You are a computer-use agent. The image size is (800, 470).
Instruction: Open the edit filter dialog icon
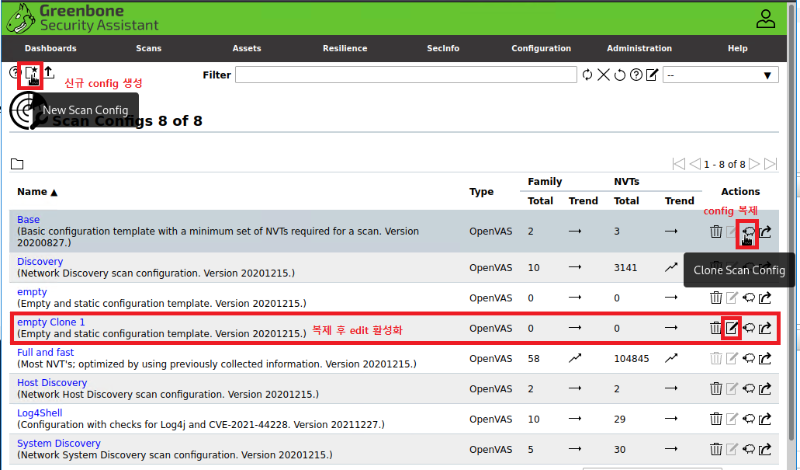point(652,75)
